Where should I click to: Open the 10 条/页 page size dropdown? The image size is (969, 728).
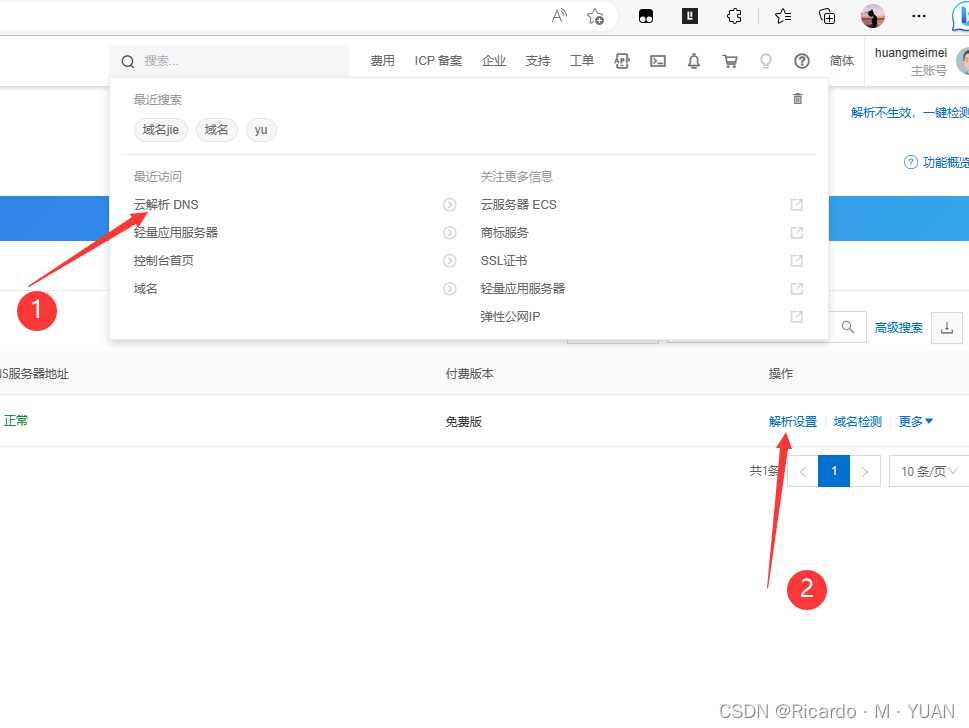pos(927,471)
